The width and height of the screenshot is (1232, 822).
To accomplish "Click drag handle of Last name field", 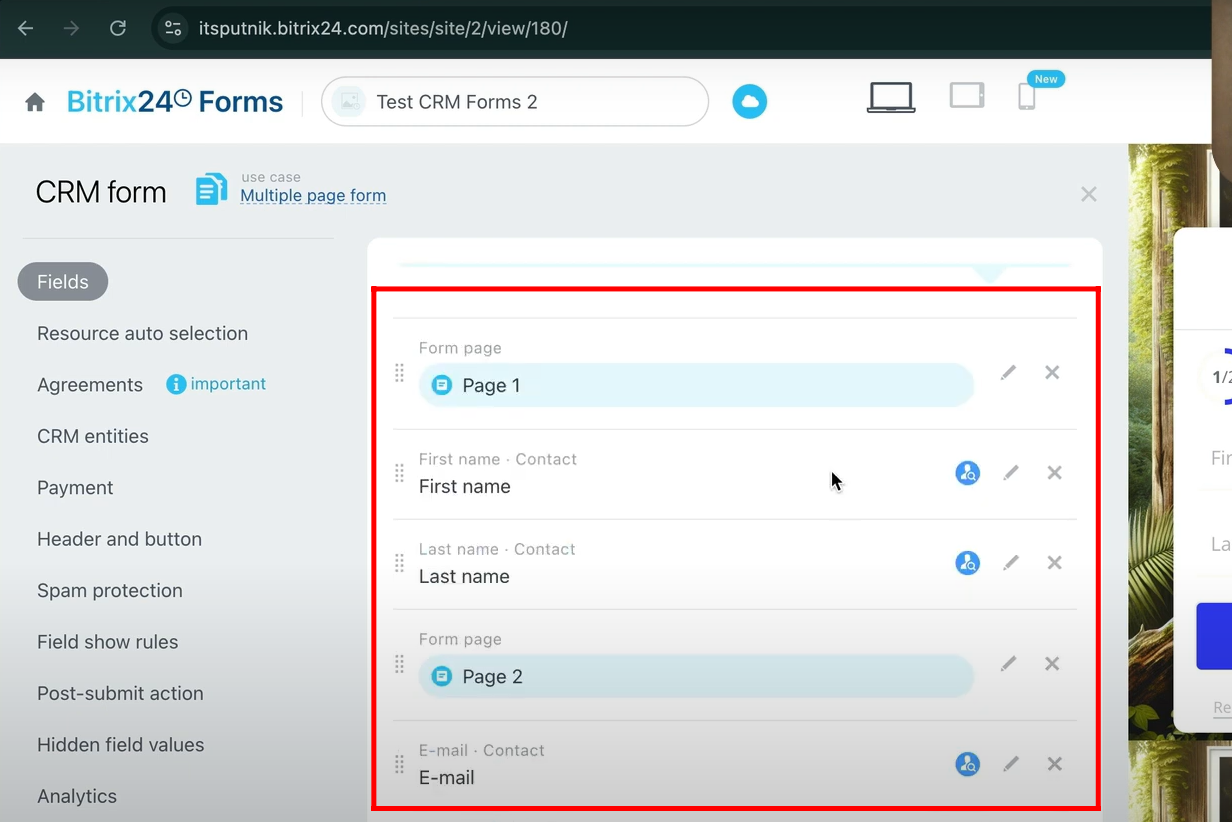I will tap(399, 563).
